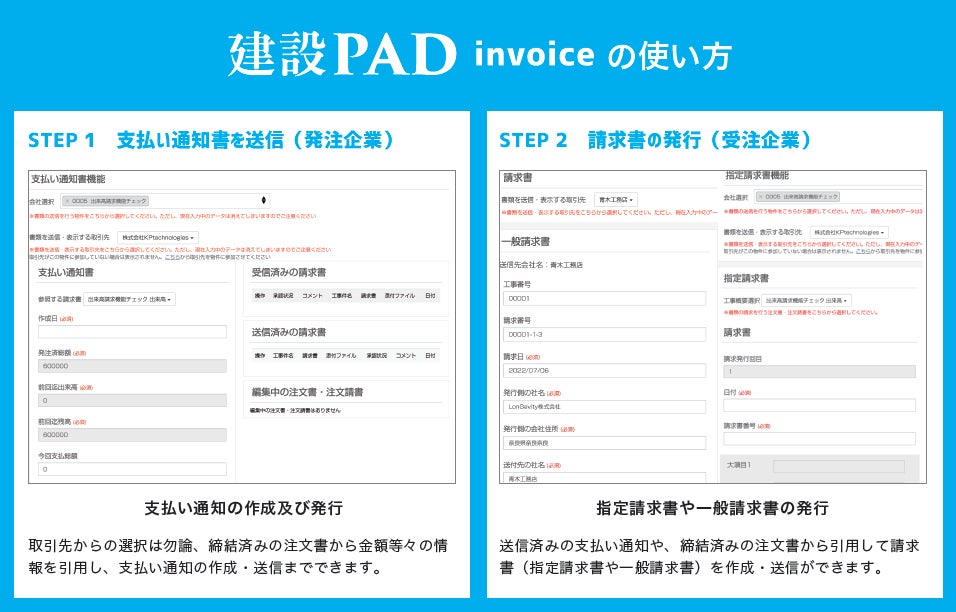Viewport: 956px width, 612px height.
Task: Select 承認状況 header in 受信済みの請求書 table
Action: pos(283,296)
